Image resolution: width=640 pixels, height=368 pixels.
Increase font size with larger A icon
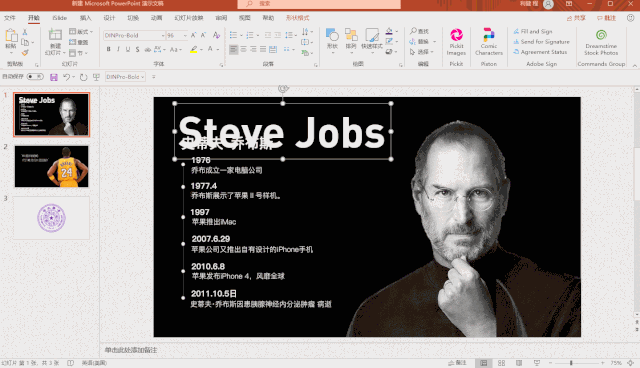pyautogui.click(x=193, y=35)
